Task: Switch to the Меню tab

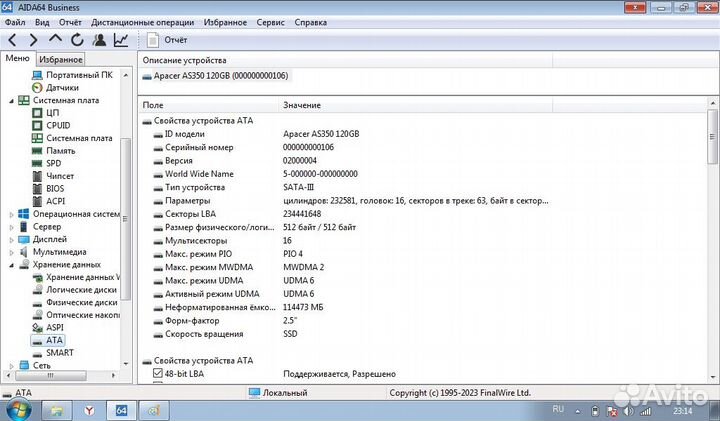Action: (x=17, y=58)
